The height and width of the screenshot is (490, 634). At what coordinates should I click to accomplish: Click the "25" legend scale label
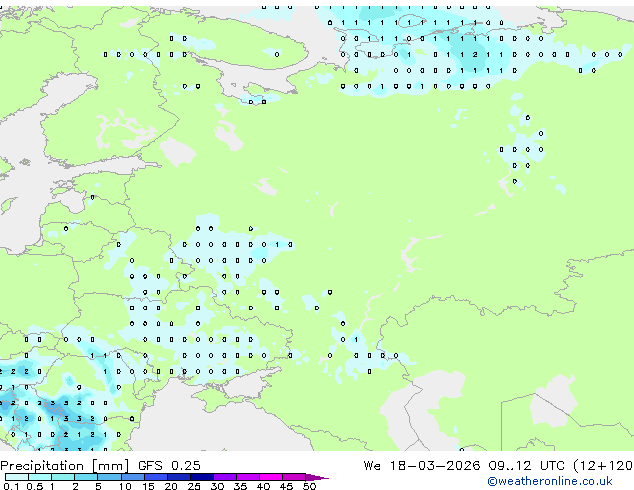(194, 486)
